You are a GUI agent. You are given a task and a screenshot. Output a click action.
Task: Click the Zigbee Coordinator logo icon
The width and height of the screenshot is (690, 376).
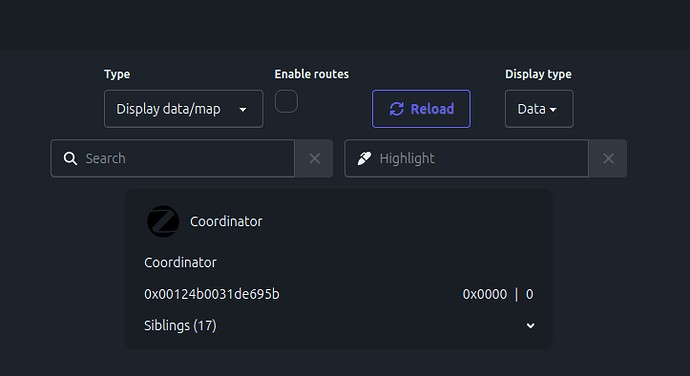click(x=163, y=221)
